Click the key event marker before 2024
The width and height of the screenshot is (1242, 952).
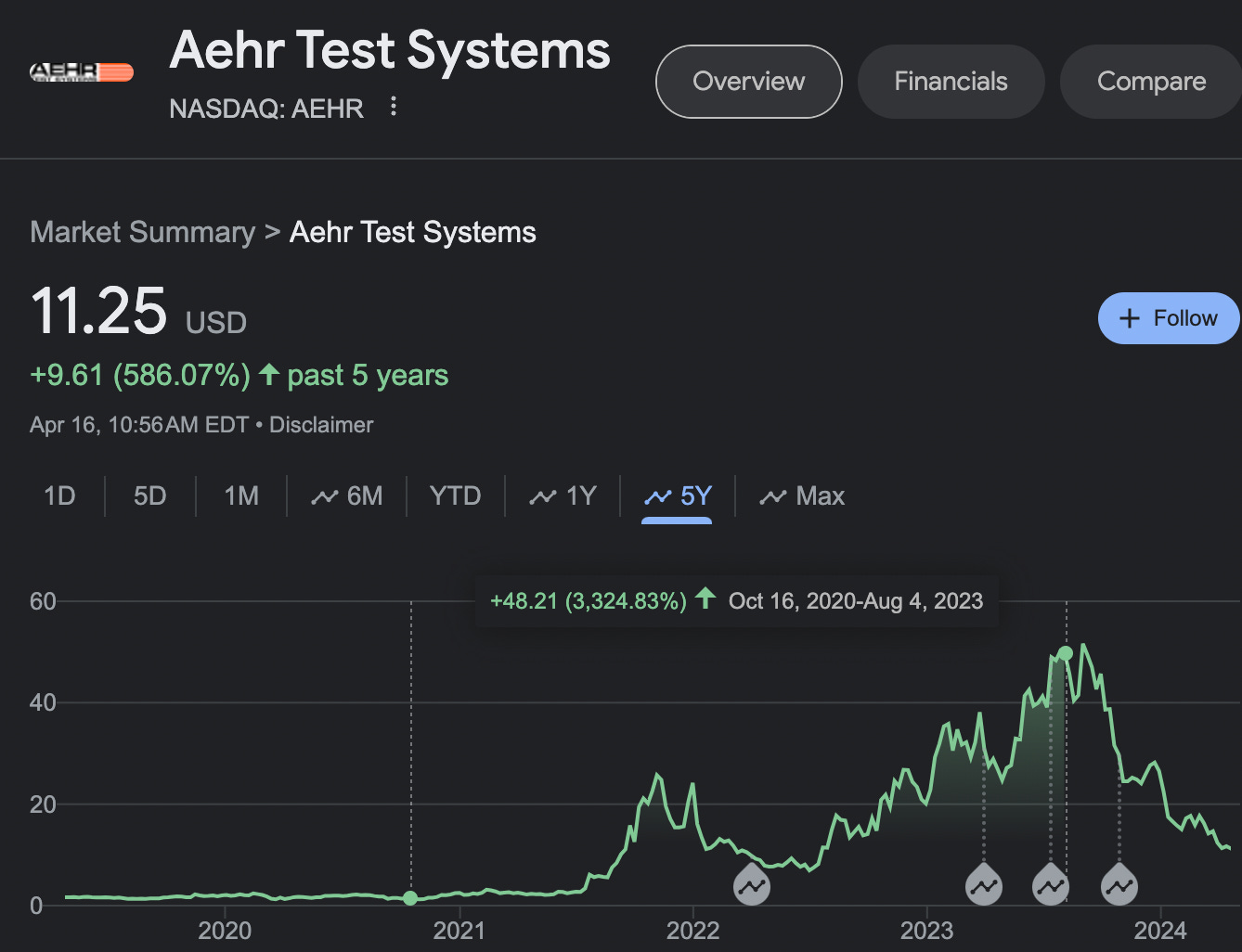click(x=1119, y=886)
